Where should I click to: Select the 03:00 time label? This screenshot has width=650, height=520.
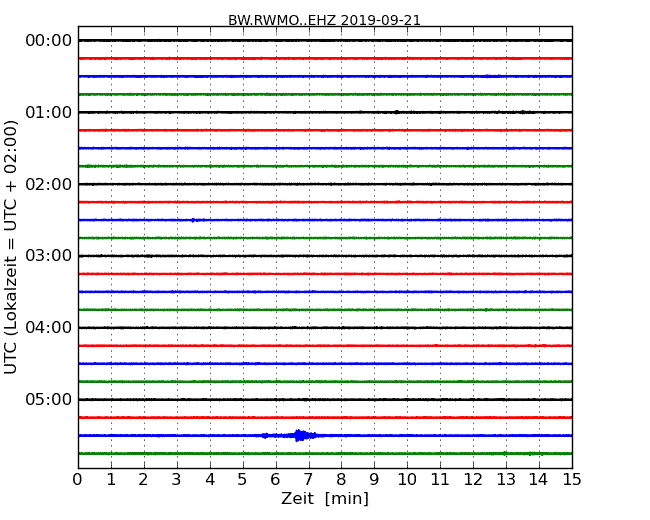(x=49, y=255)
